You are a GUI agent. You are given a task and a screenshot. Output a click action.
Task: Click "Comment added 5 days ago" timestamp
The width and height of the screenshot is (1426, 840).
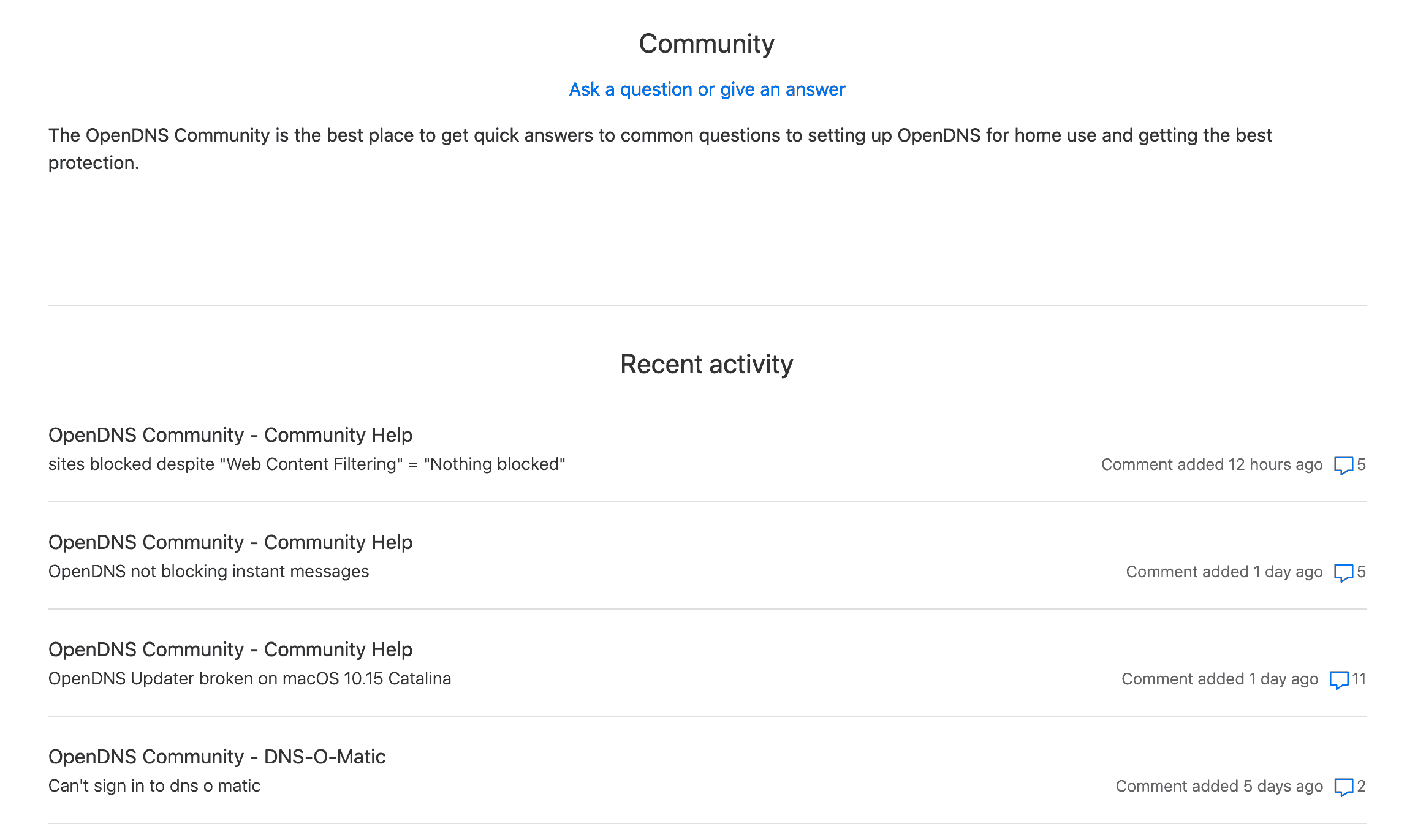tap(1219, 785)
